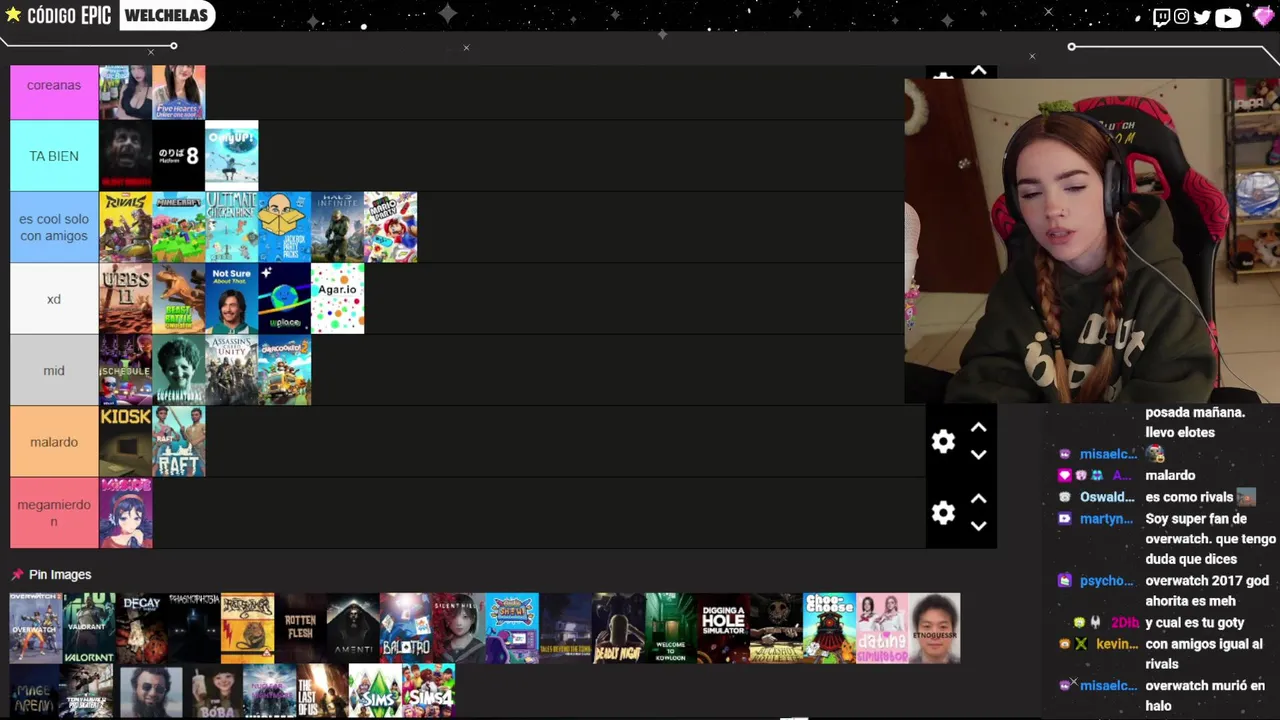Pick the Buckshot Roulette image
The width and height of the screenshot is (1280, 720).
tap(776, 628)
